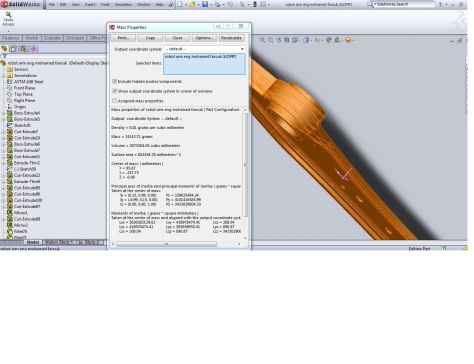The width and height of the screenshot is (474, 364).
Task: Click Zoom to Area in view toolbar
Action: (x=271, y=40)
